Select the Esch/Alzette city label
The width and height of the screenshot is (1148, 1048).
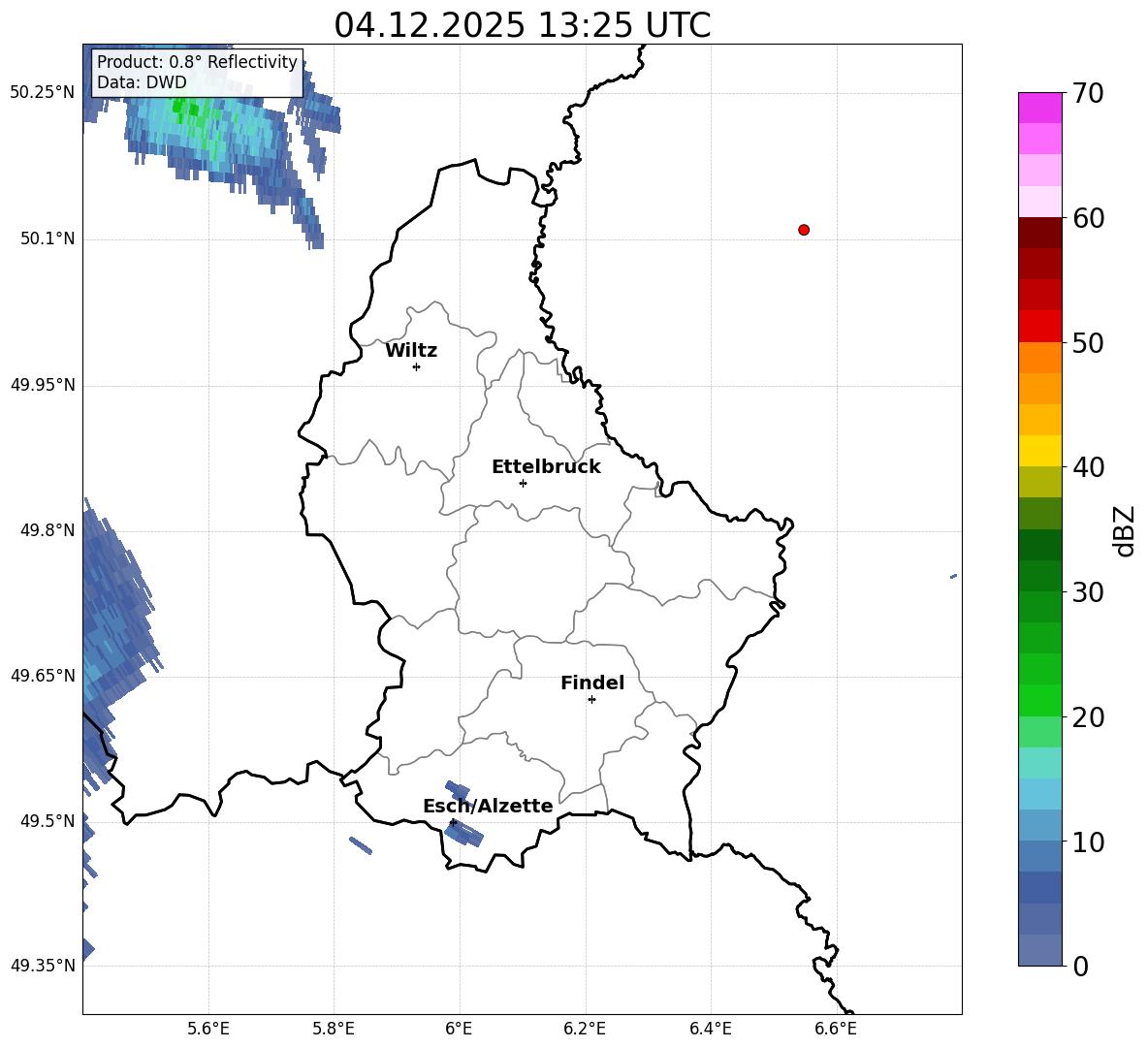[488, 807]
